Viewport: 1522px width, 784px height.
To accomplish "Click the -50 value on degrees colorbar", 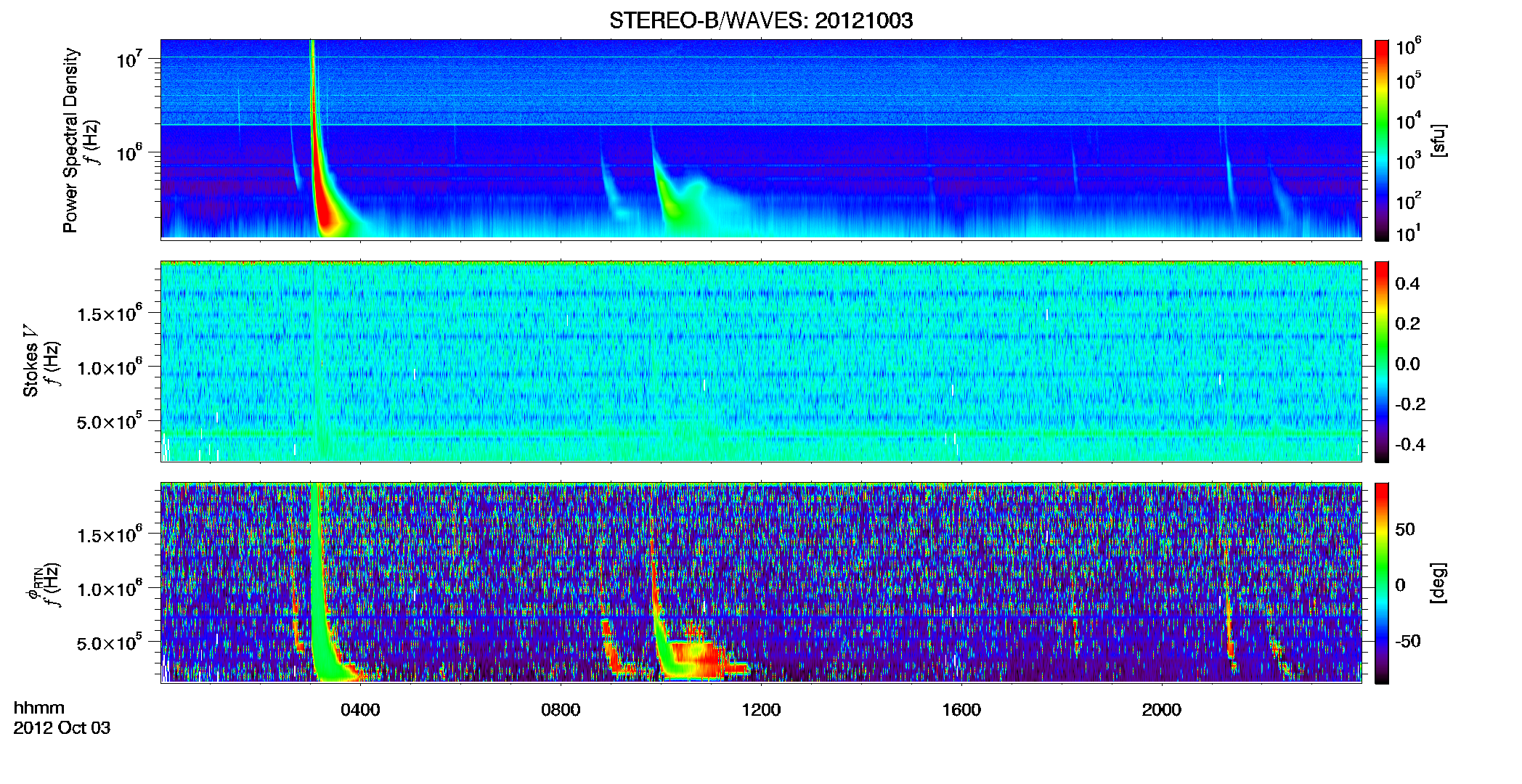I will pyautogui.click(x=1408, y=642).
